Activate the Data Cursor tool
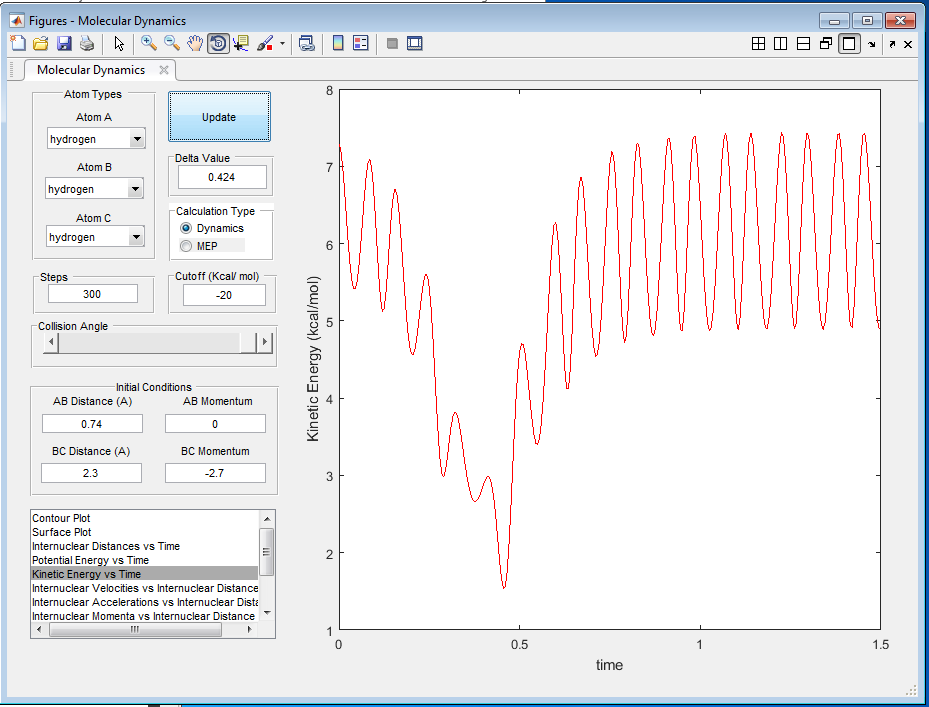Viewport: 929px width, 707px height. pos(241,43)
